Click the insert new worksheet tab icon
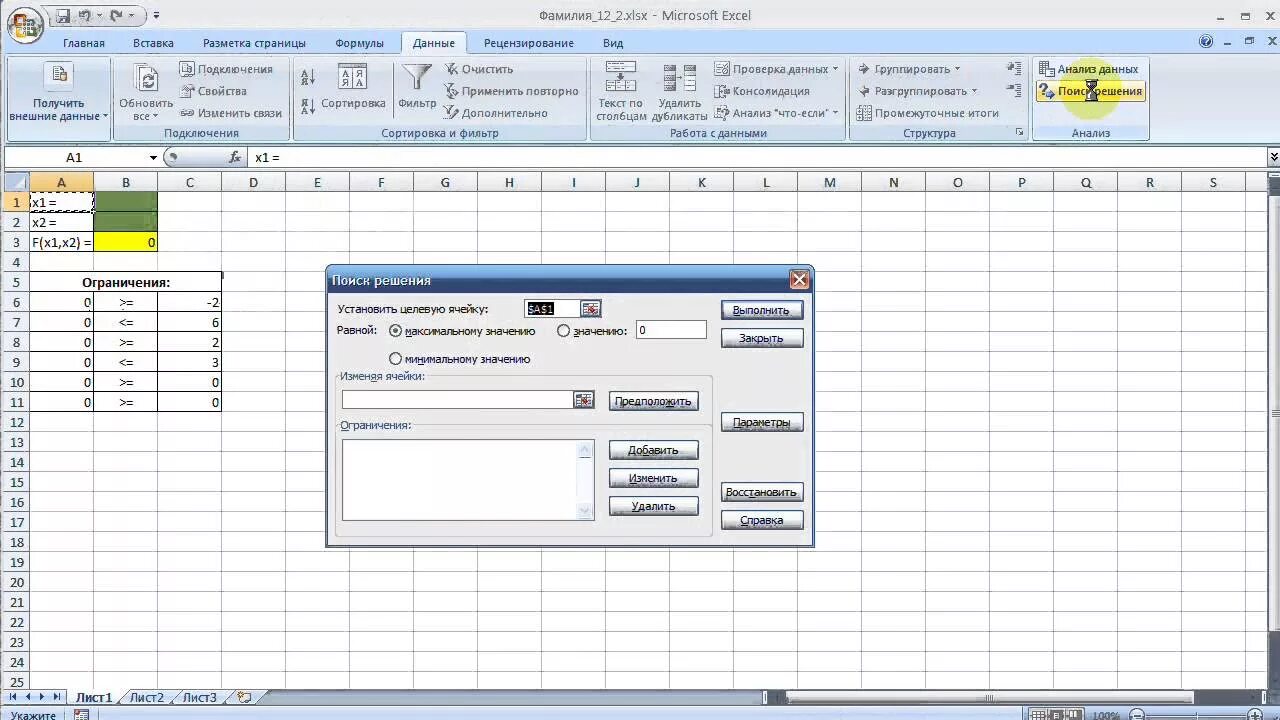The height and width of the screenshot is (720, 1280). coord(244,697)
